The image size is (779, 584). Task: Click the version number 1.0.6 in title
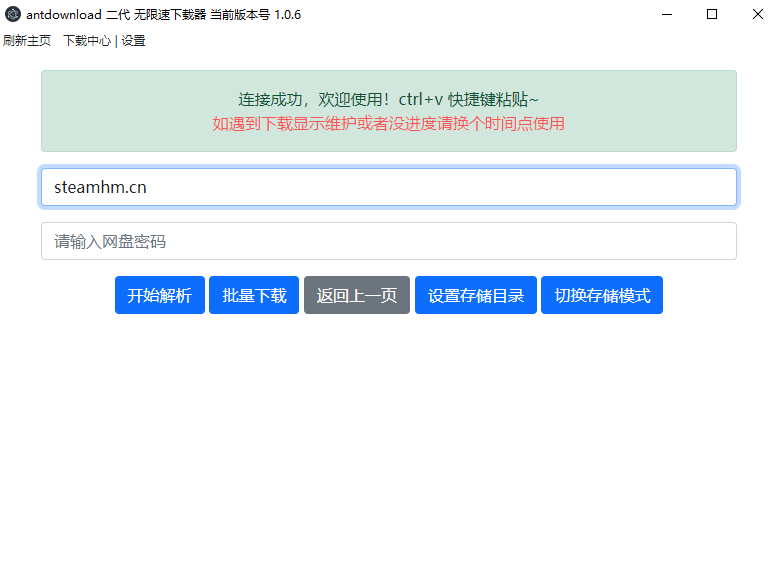click(287, 15)
